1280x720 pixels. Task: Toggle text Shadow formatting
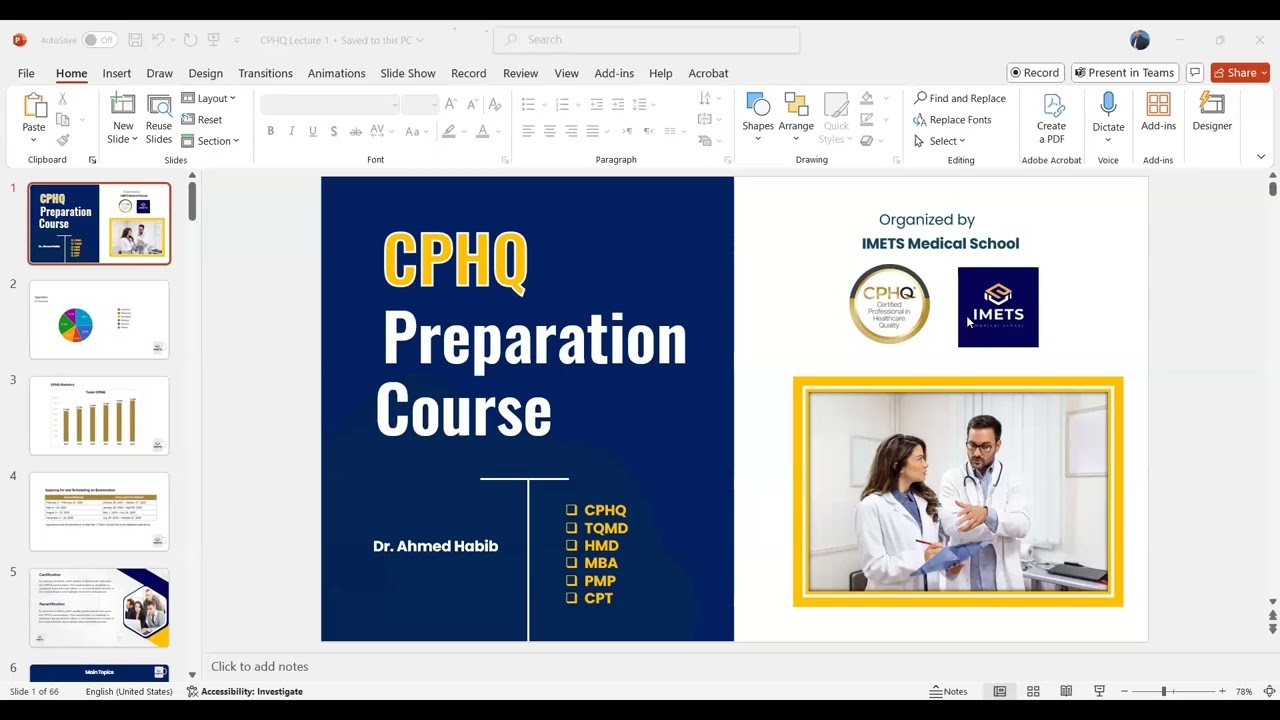333,131
